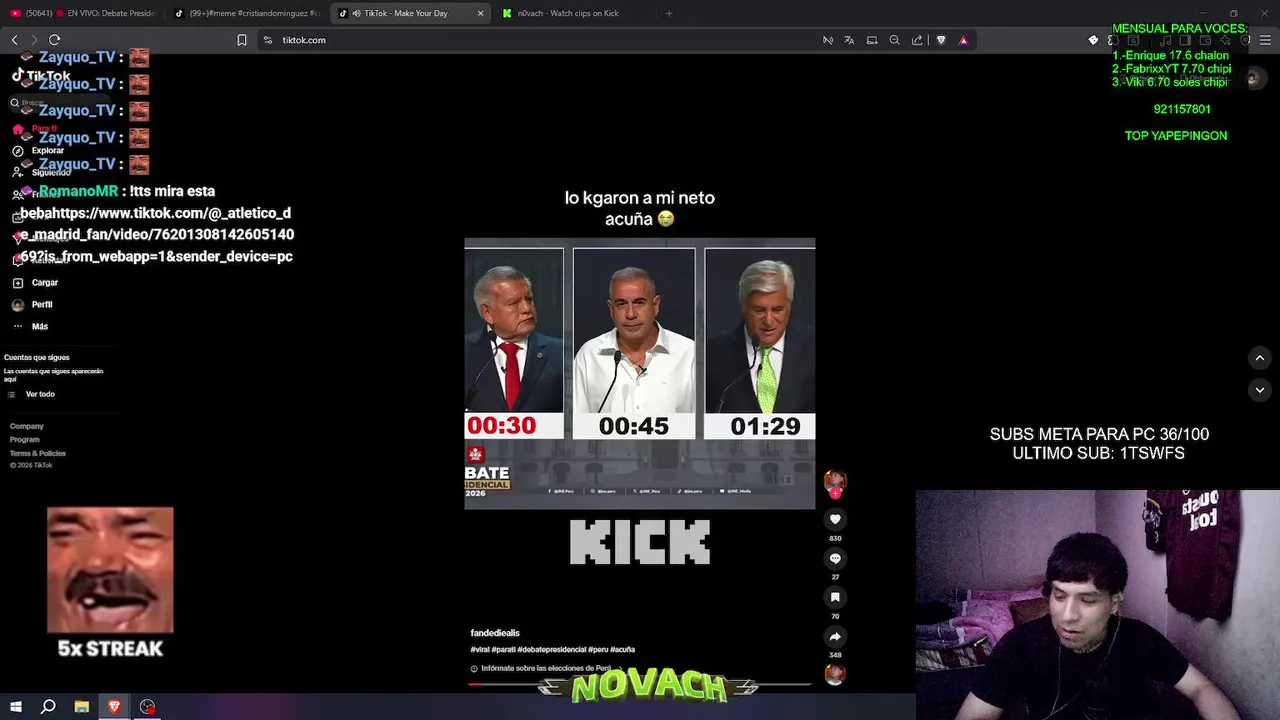Click the fandedieails username
This screenshot has height=720, width=1280.
(495, 633)
